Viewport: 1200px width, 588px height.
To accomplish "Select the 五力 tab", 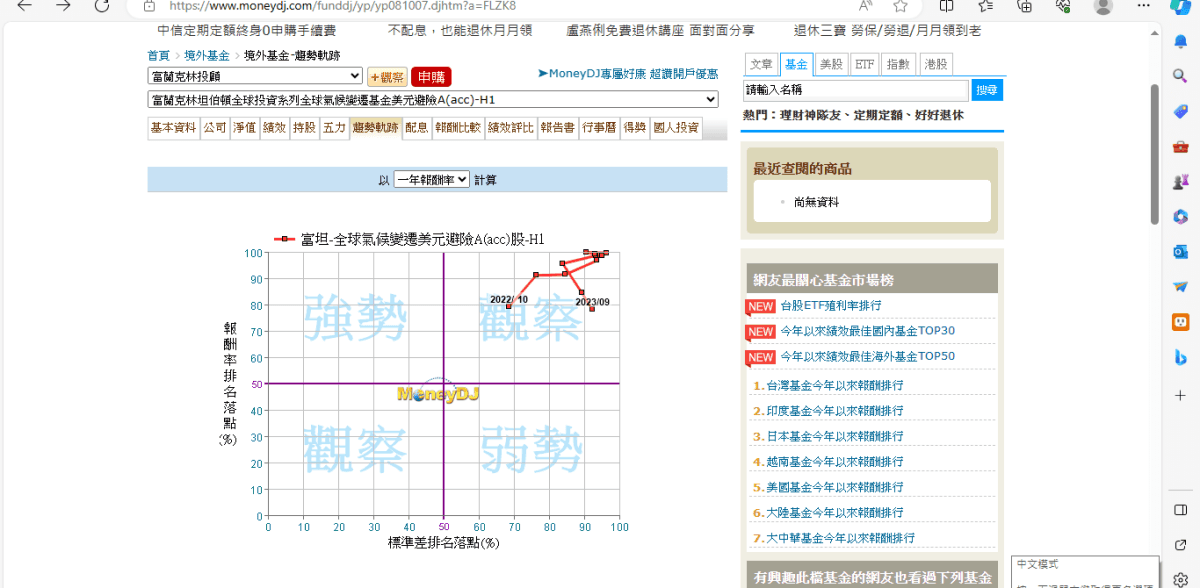I will (x=335, y=128).
